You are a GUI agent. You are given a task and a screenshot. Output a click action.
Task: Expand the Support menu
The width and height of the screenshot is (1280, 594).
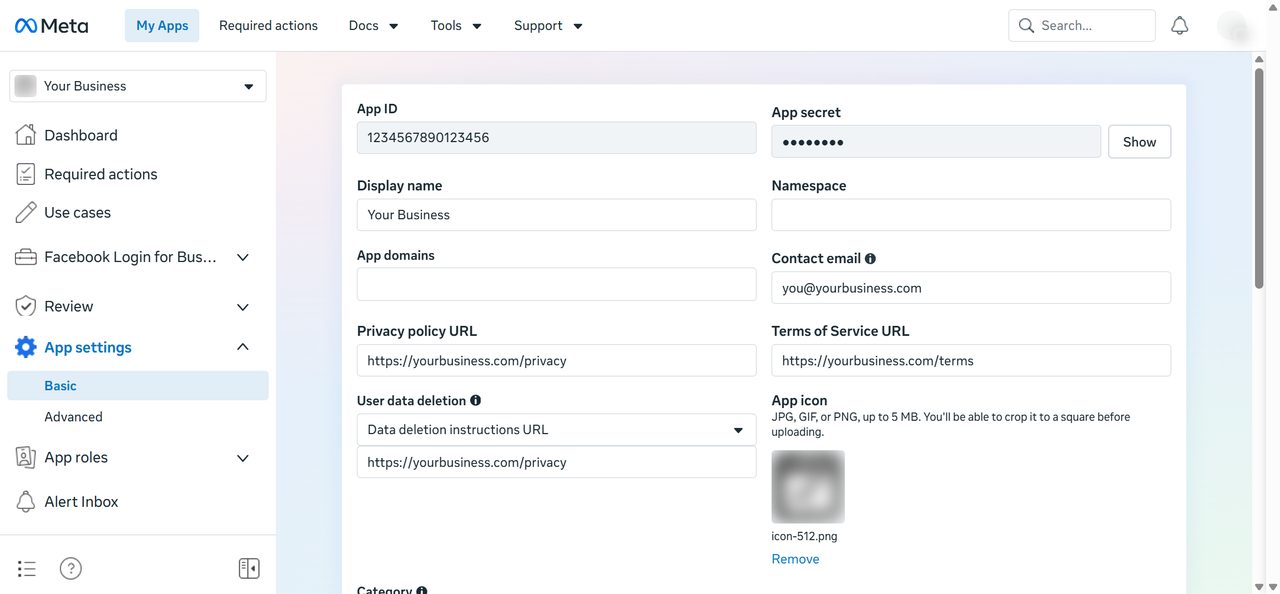[548, 26]
